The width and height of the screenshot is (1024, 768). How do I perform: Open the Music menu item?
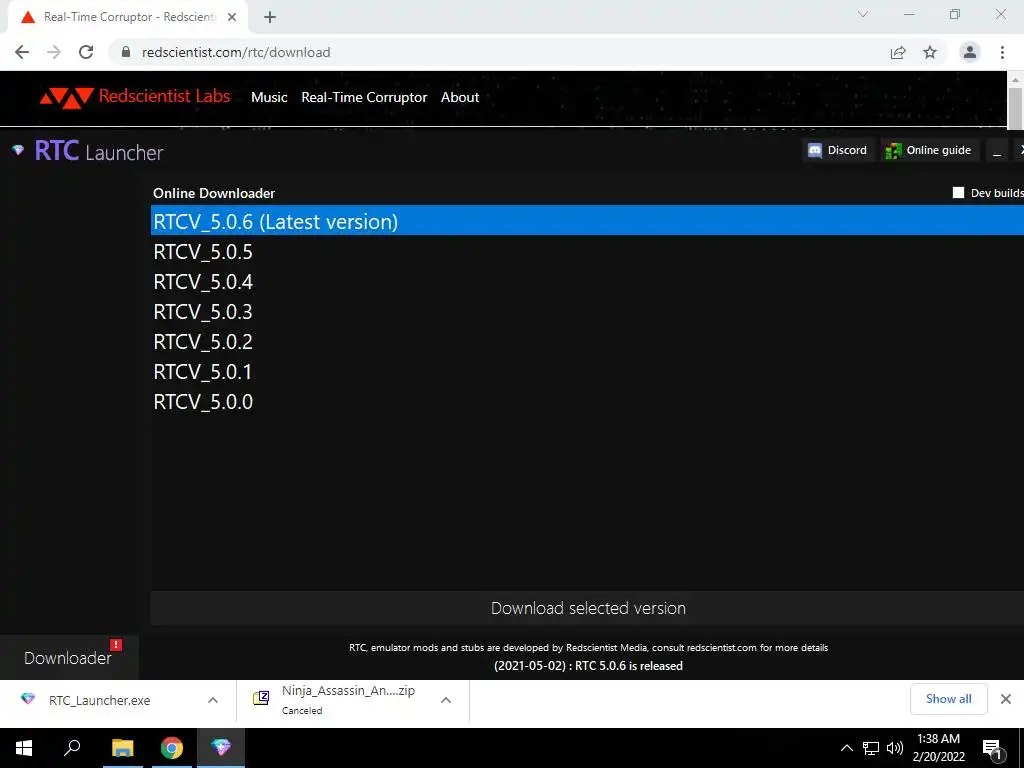pos(269,97)
